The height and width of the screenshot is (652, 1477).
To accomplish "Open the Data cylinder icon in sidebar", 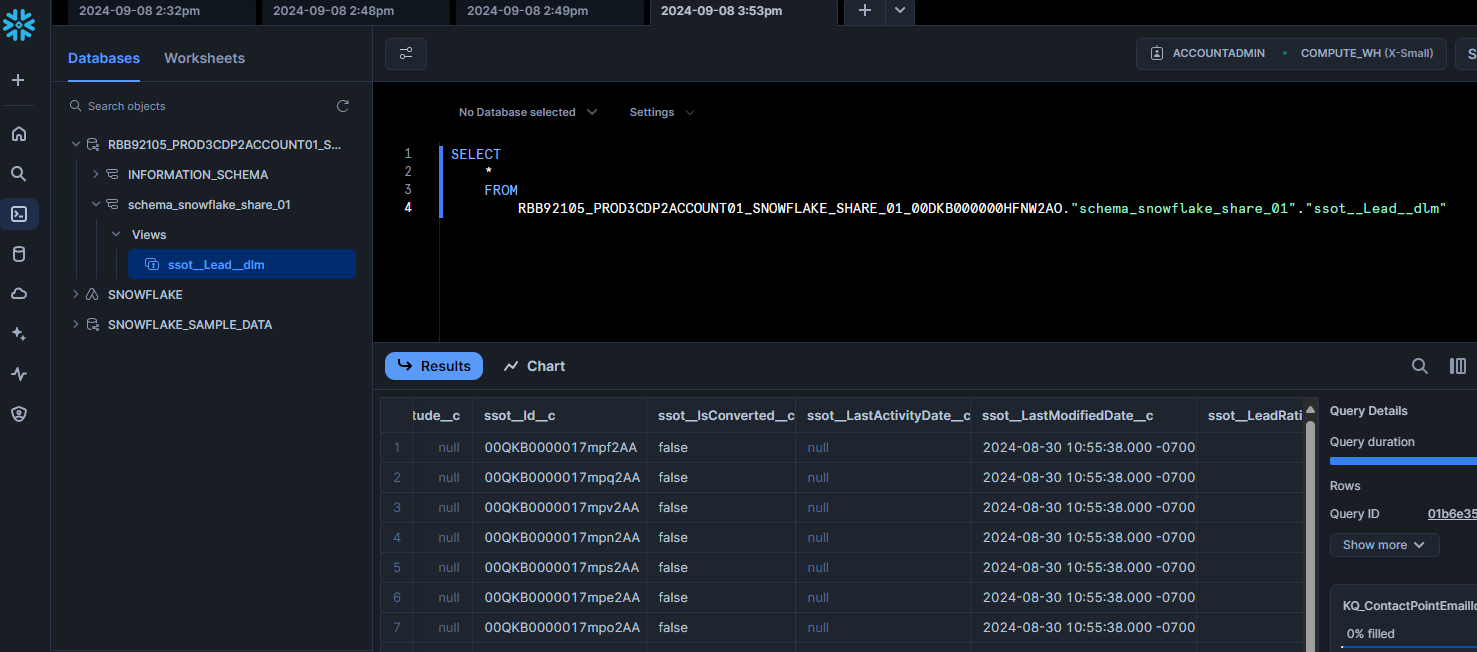I will coord(18,254).
